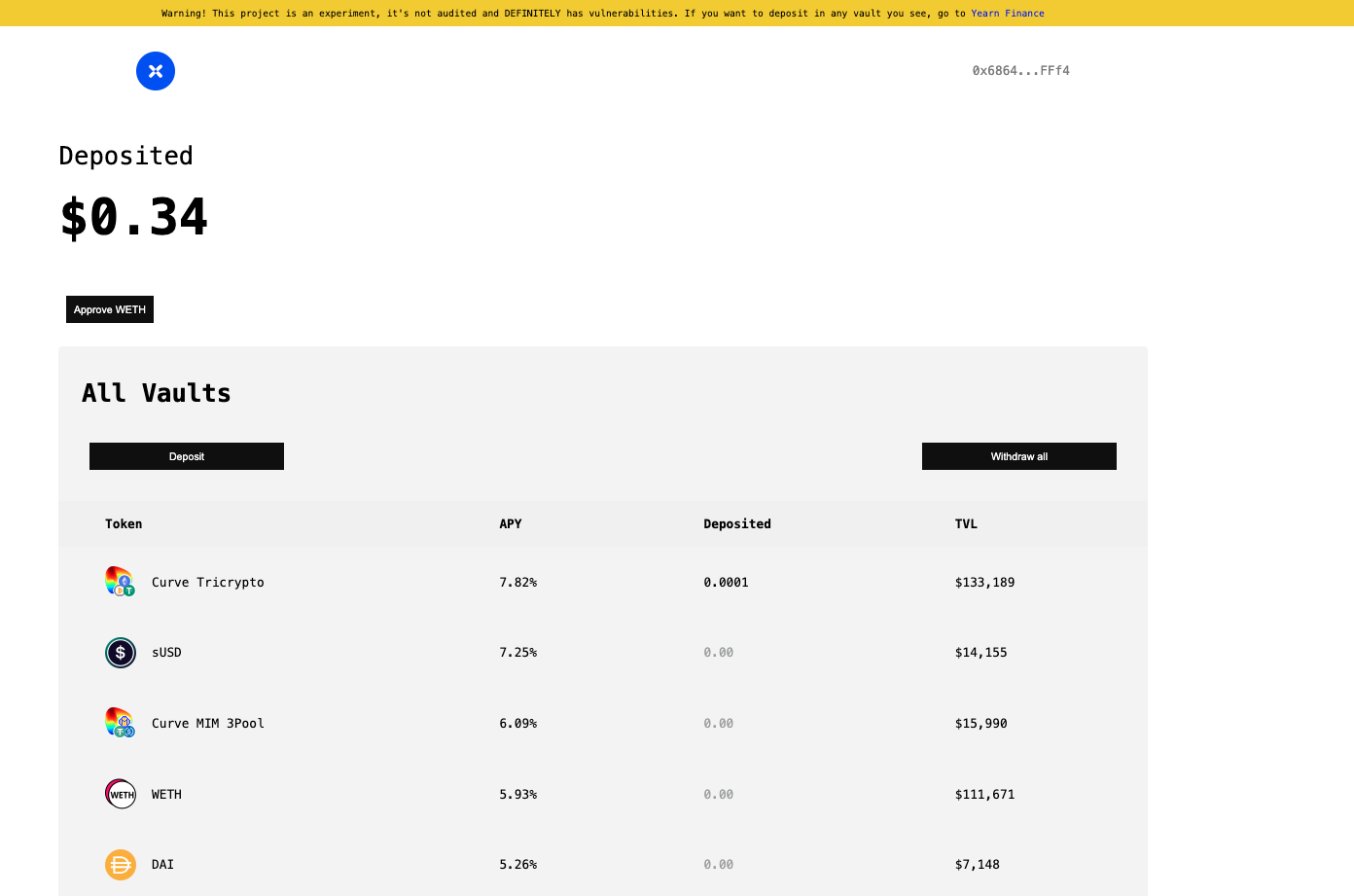The height and width of the screenshot is (896, 1354).
Task: Select the Curve Tricrypto vault name
Action: click(208, 582)
